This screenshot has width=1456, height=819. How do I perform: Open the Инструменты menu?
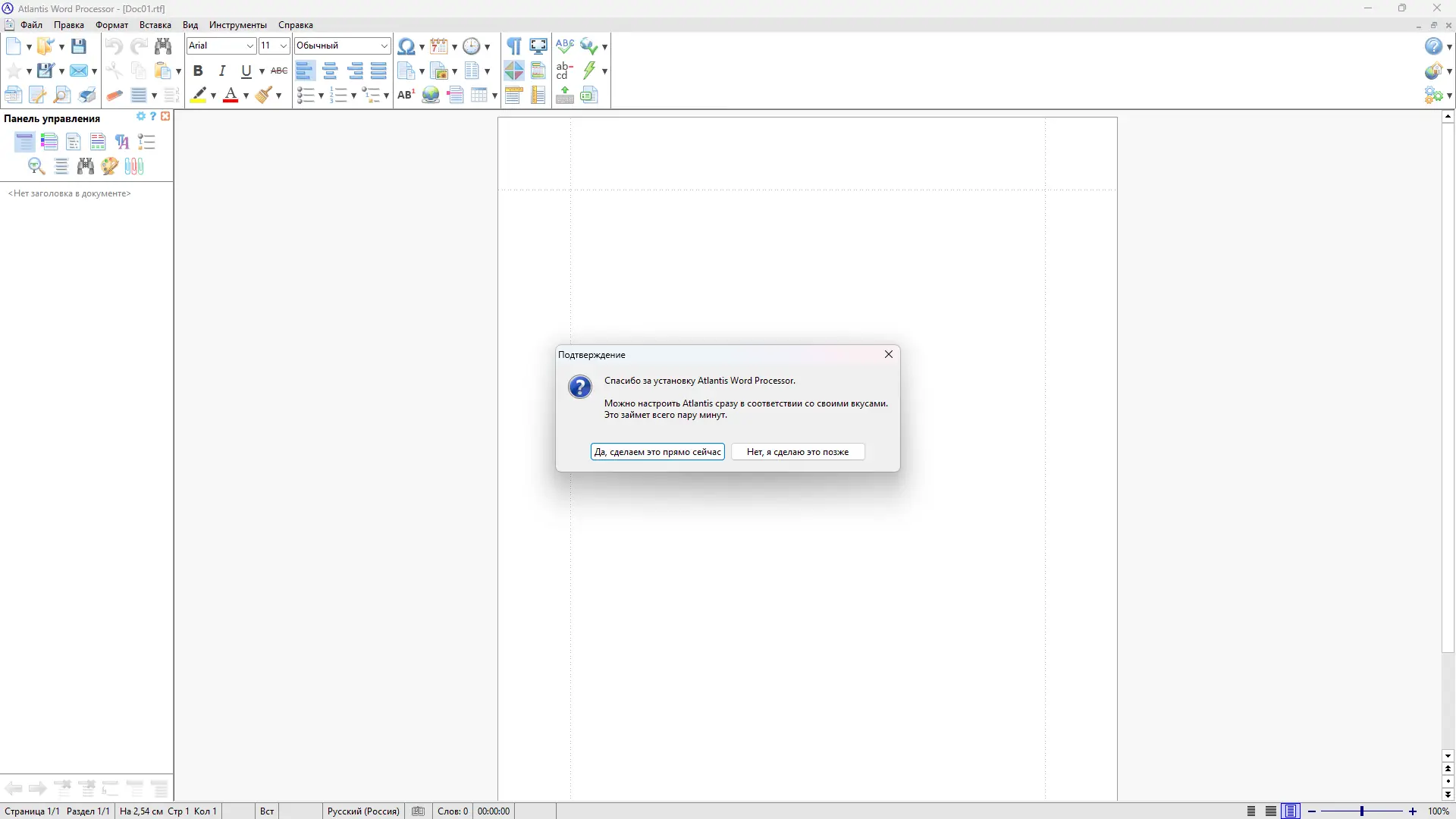tap(237, 25)
